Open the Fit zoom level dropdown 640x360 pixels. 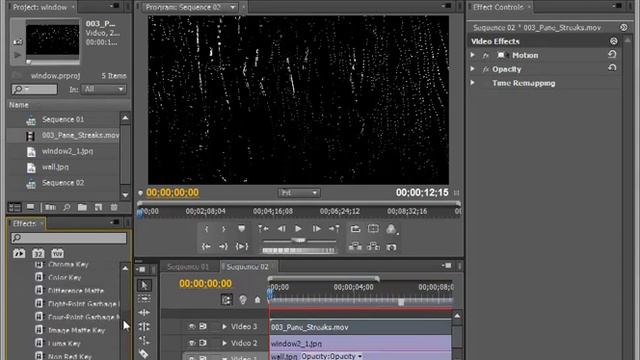click(x=299, y=193)
